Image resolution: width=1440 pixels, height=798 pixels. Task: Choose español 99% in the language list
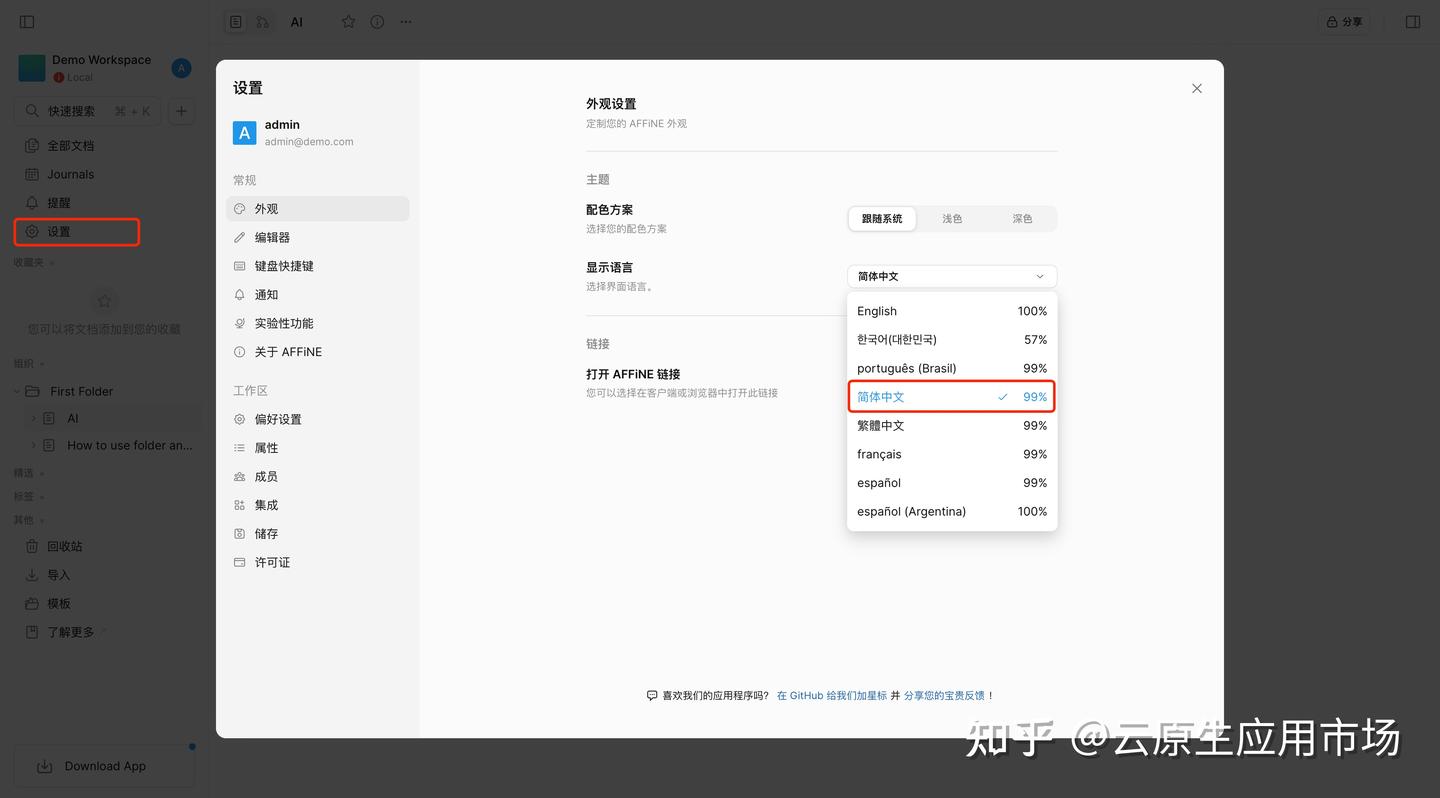(x=952, y=483)
